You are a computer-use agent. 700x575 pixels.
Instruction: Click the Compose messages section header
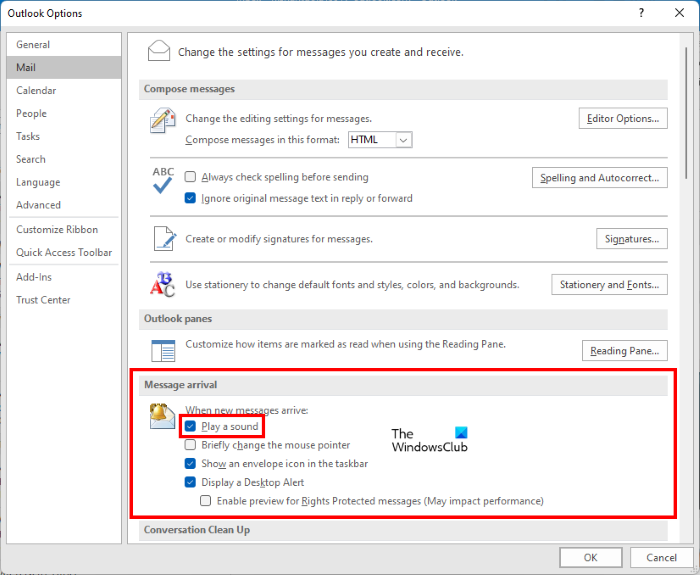pos(403,89)
